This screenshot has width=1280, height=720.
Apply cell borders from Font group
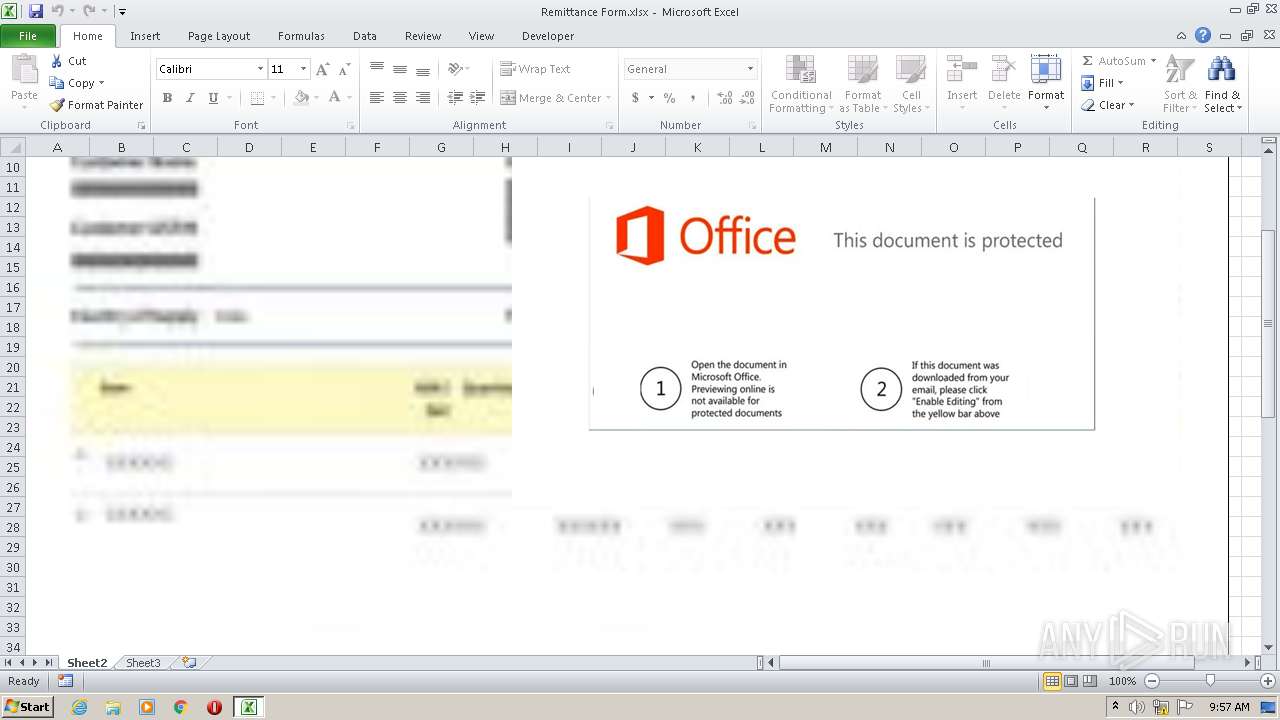257,98
